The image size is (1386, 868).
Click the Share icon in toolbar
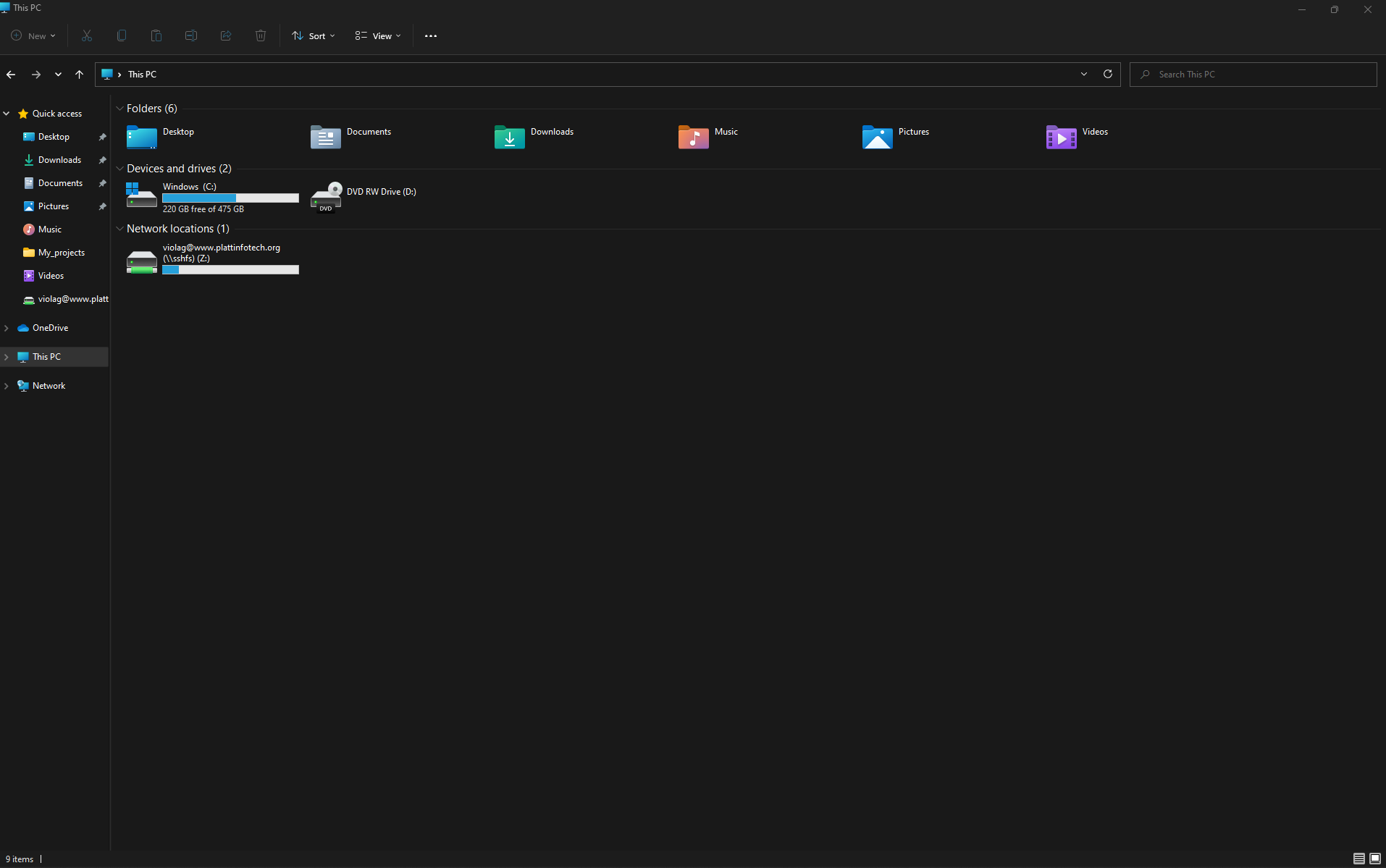[226, 35]
